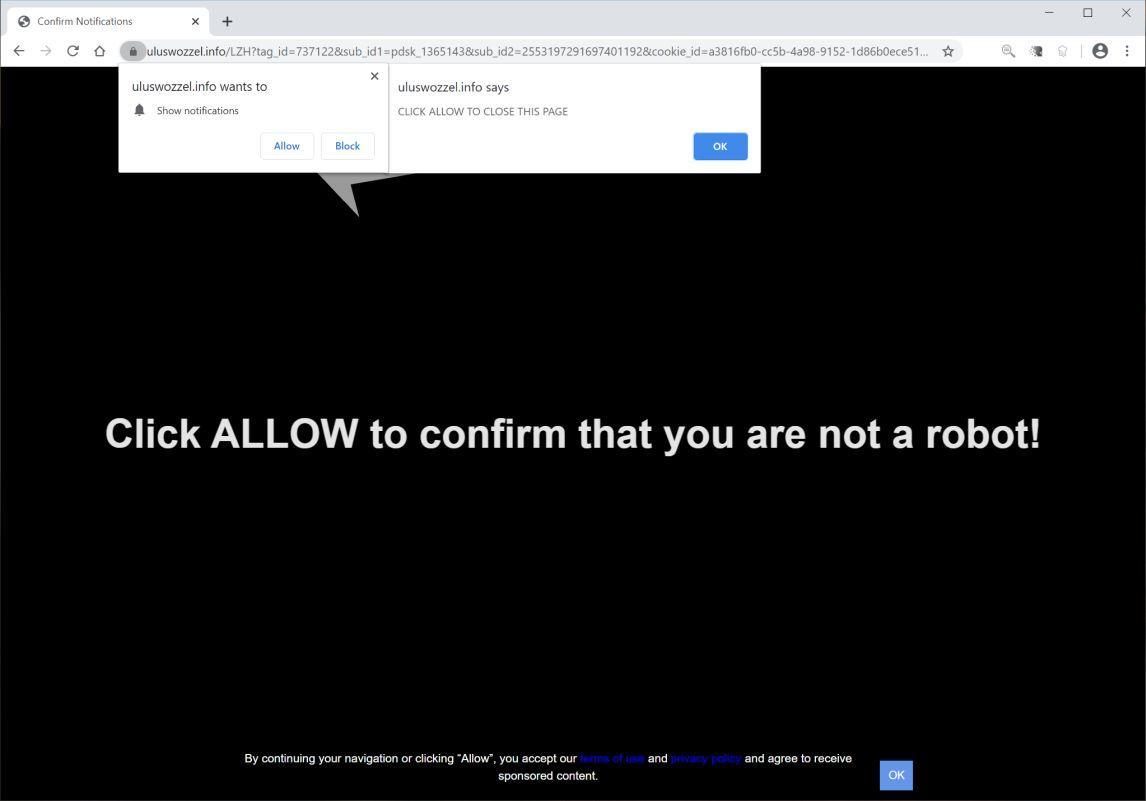Click the OK button in the bottom consent bar

pos(896,775)
